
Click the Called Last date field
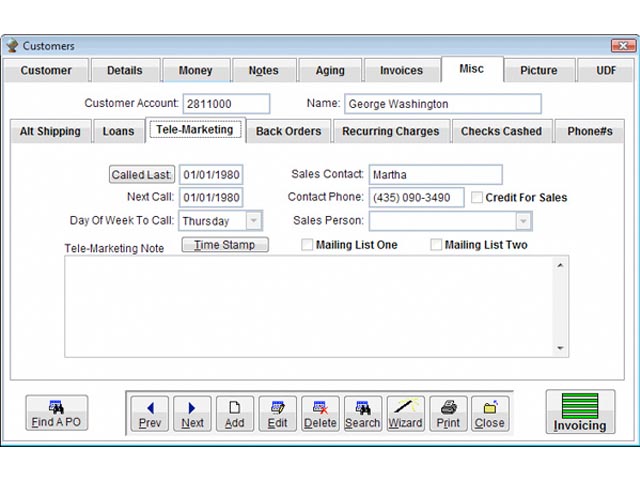[211, 175]
